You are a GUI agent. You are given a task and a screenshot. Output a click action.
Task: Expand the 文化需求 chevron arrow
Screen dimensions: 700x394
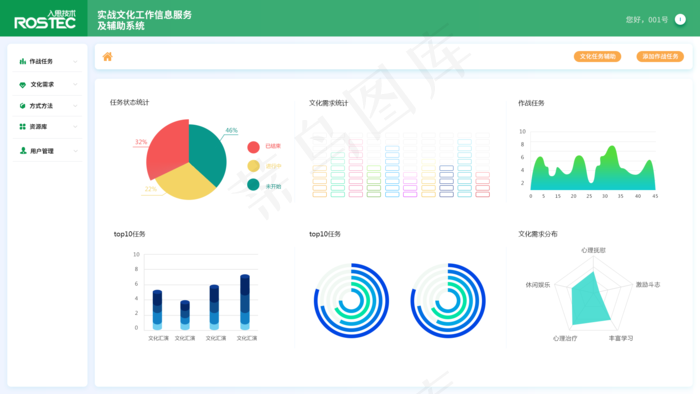tap(75, 84)
